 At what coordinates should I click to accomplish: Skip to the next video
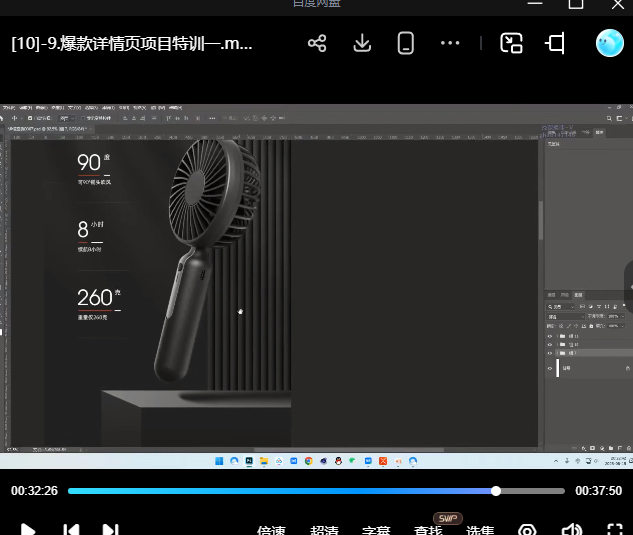(111, 529)
